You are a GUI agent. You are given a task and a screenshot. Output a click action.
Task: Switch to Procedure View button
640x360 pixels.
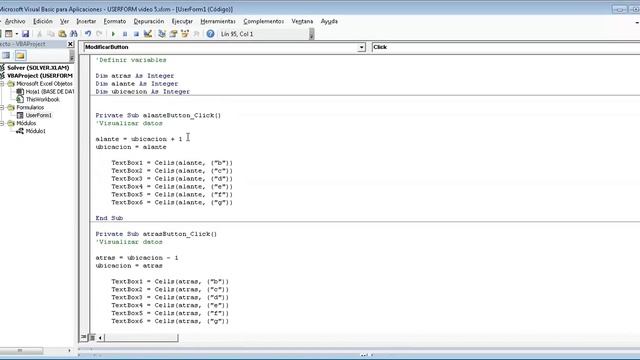click(x=84, y=337)
